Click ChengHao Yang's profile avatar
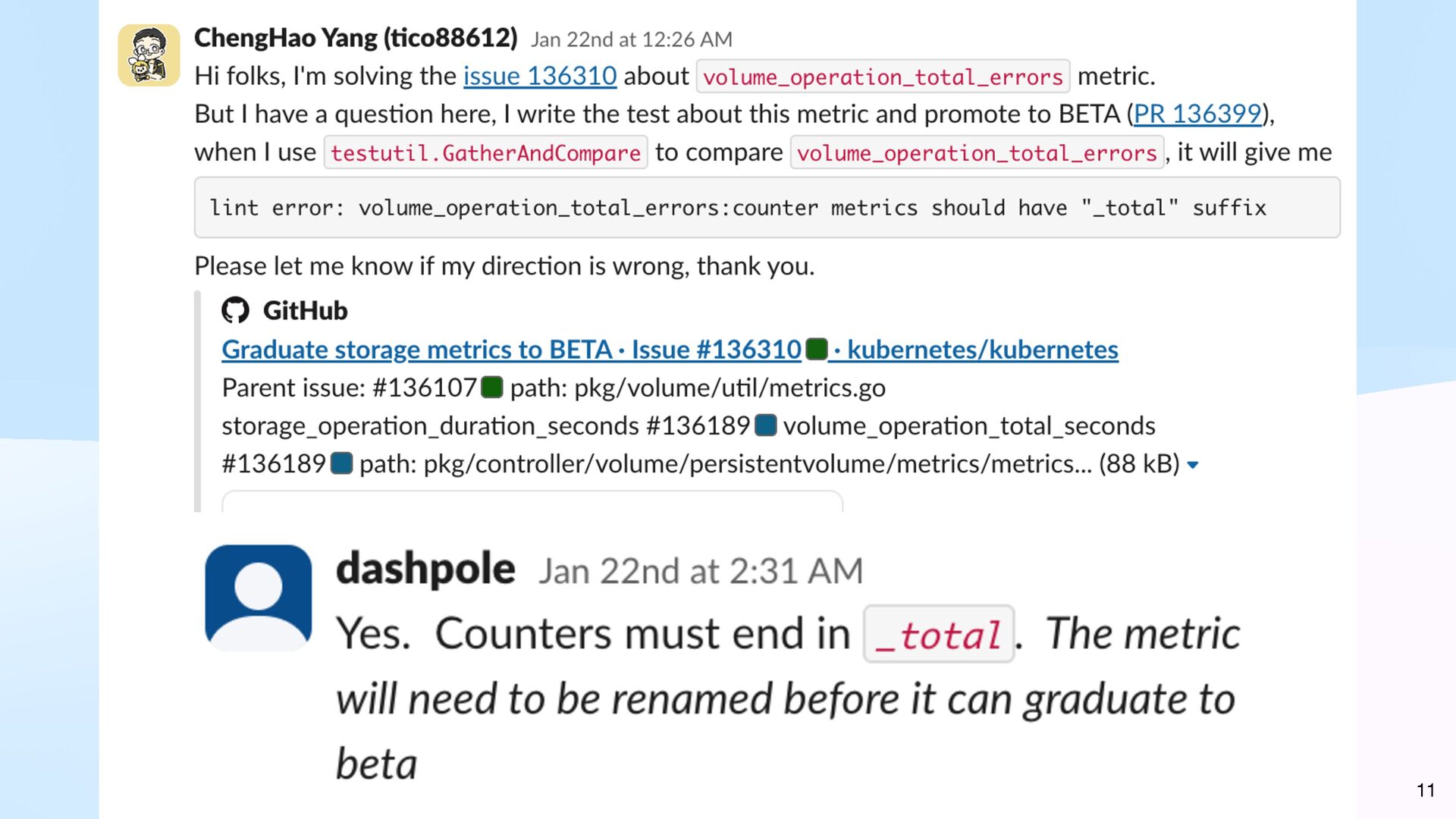The width and height of the screenshot is (1456, 819). click(x=149, y=55)
